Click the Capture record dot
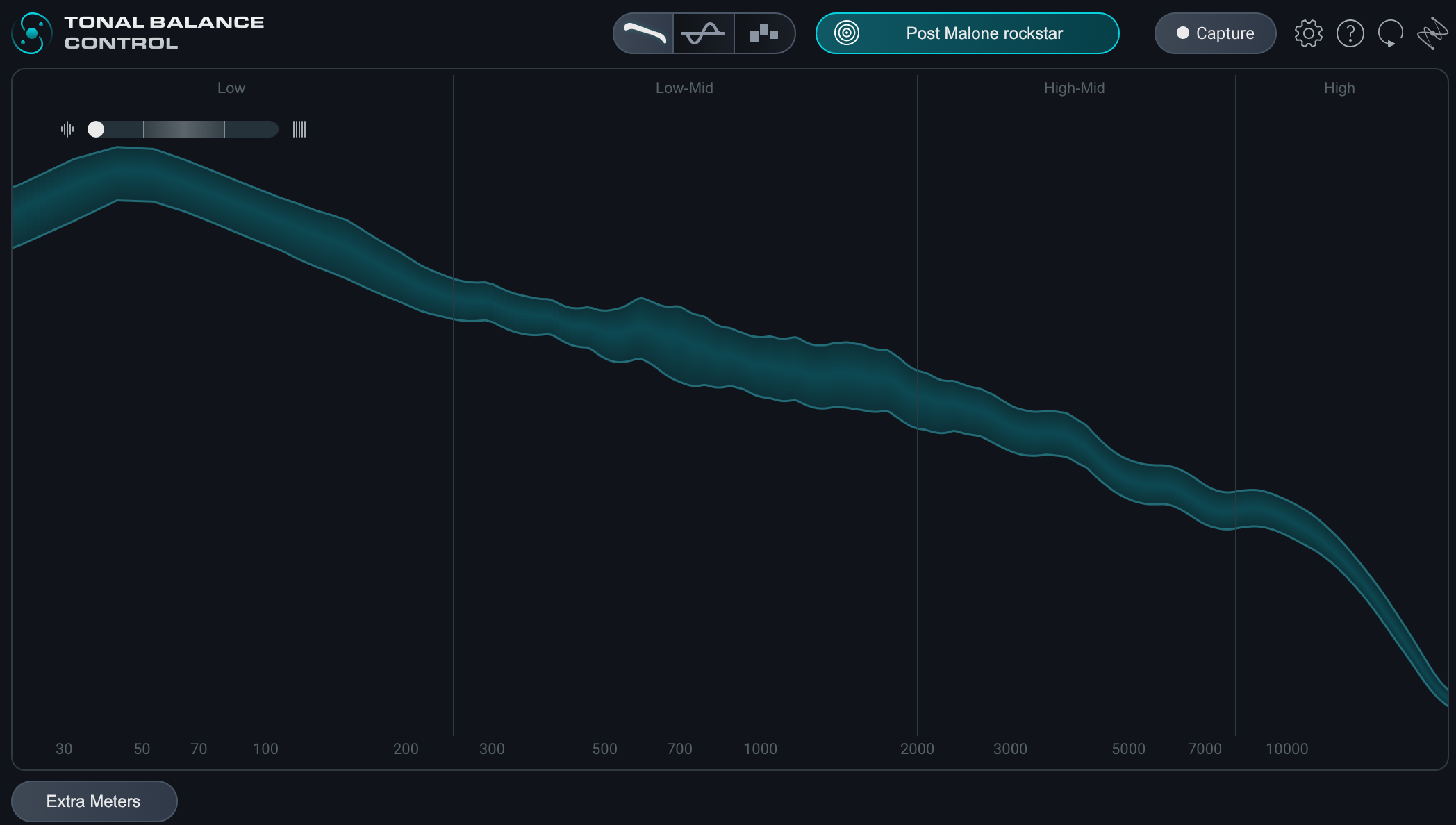The height and width of the screenshot is (825, 1456). coord(1182,33)
